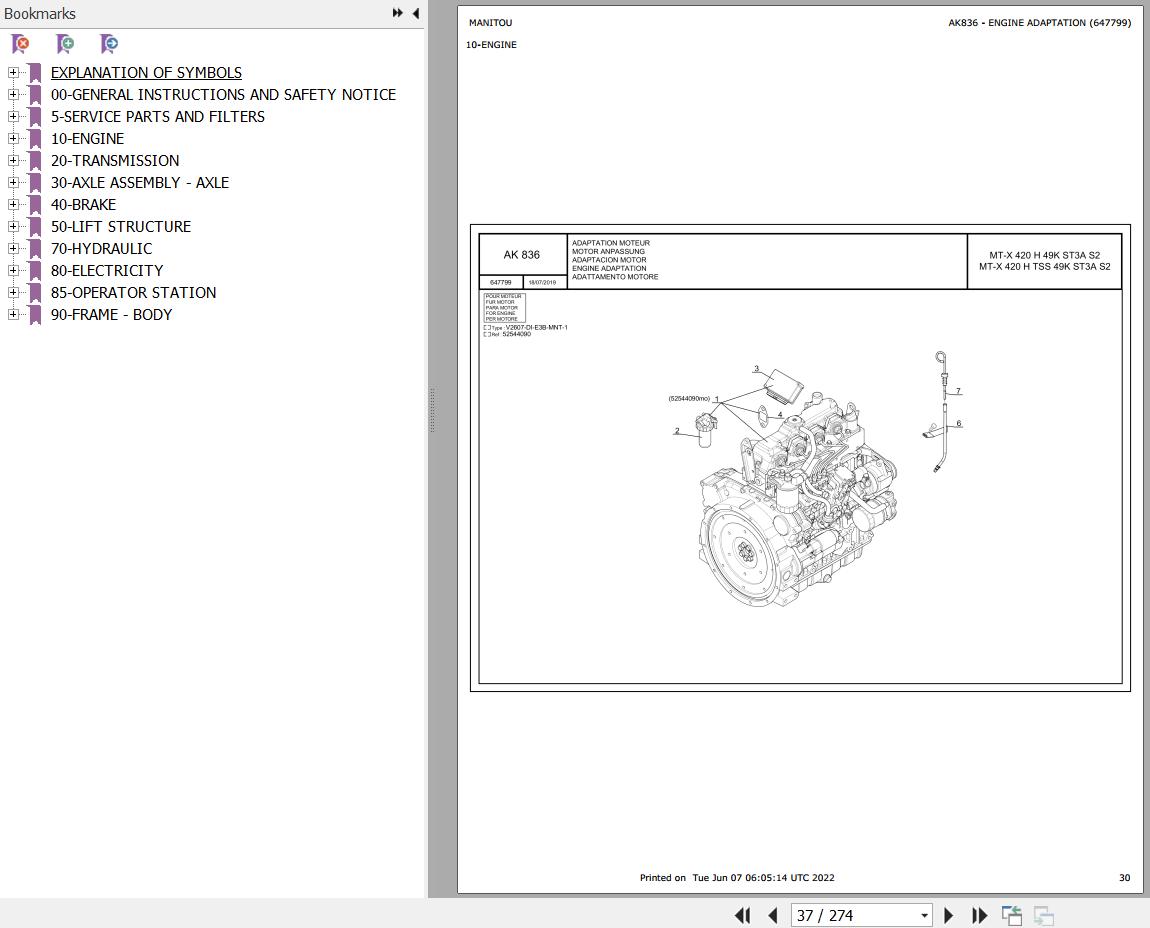Expand the 50-LIFT STRUCTURE bookmark node
Screen dimensions: 1150x928
pos(13,227)
